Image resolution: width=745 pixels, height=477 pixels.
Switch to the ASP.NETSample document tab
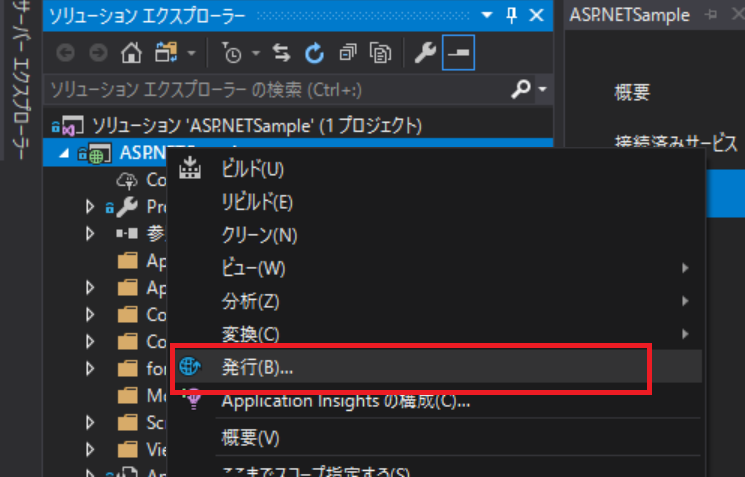[630, 15]
